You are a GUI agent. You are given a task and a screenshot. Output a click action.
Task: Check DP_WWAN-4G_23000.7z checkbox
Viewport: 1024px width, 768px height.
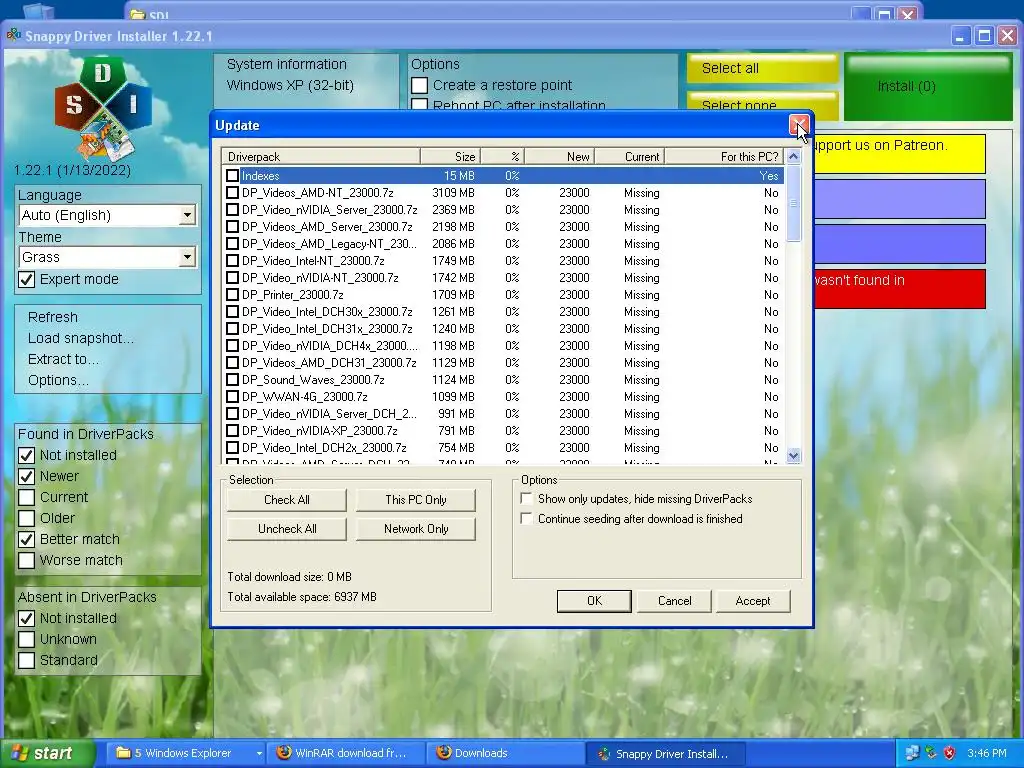[x=232, y=396]
